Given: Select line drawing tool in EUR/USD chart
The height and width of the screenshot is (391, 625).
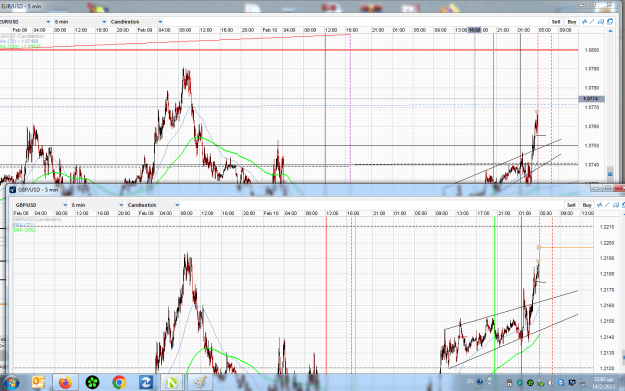Looking at the screenshot, I should click(x=592, y=22).
